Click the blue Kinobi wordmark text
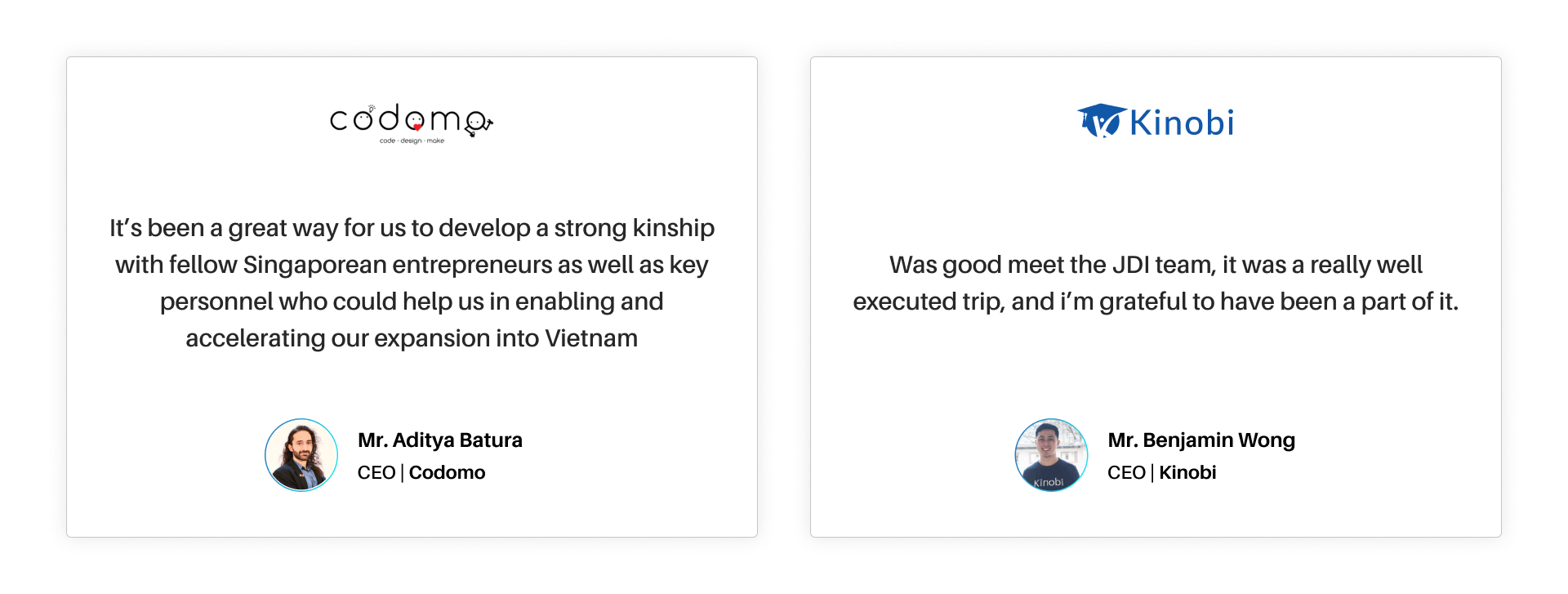The image size is (1568, 594). [x=1181, y=123]
